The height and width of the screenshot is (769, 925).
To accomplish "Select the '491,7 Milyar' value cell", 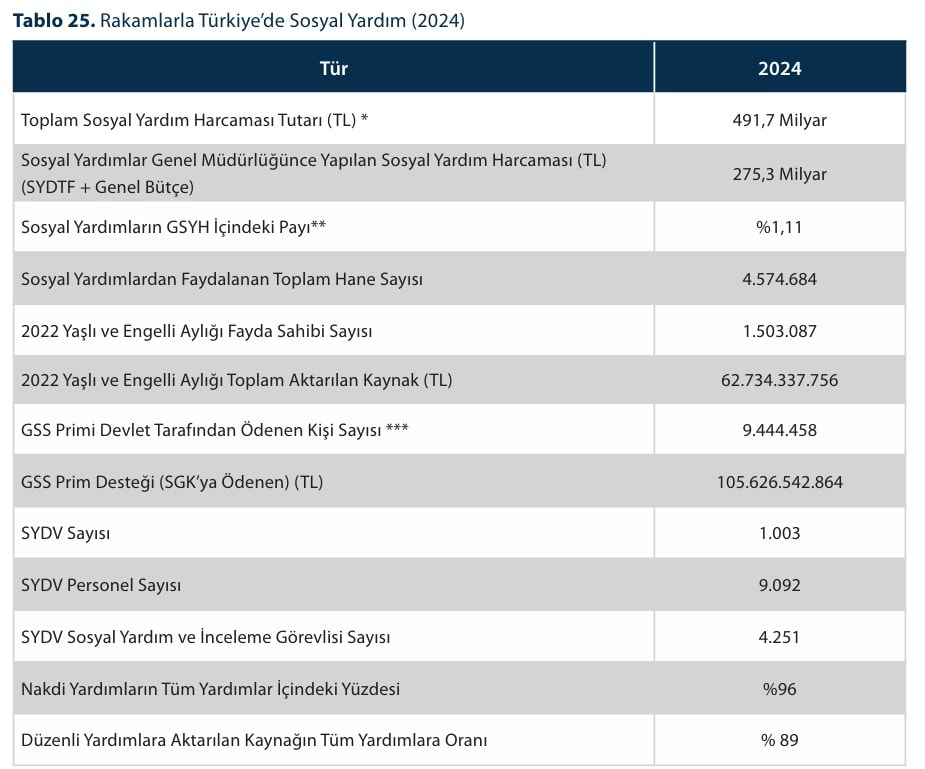I will [779, 120].
